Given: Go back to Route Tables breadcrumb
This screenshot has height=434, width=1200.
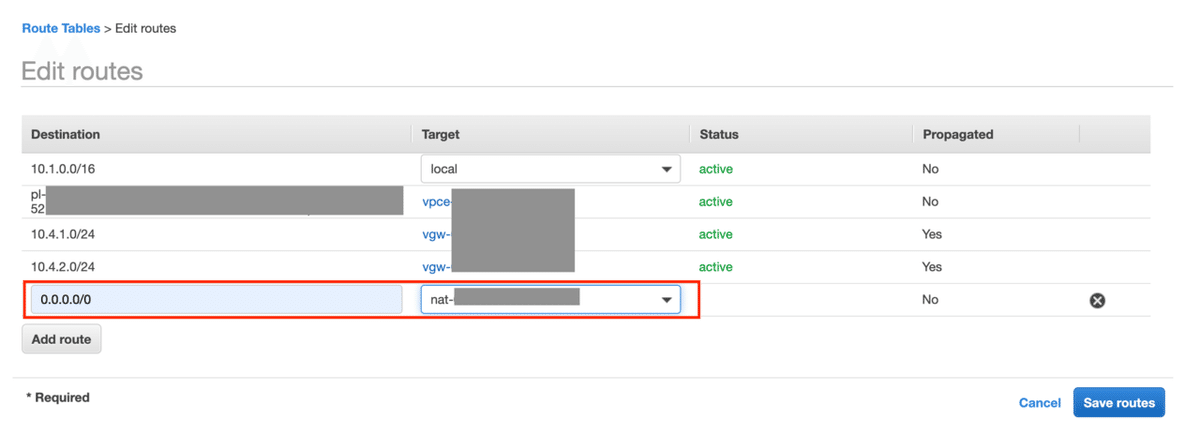Looking at the screenshot, I should click(61, 29).
